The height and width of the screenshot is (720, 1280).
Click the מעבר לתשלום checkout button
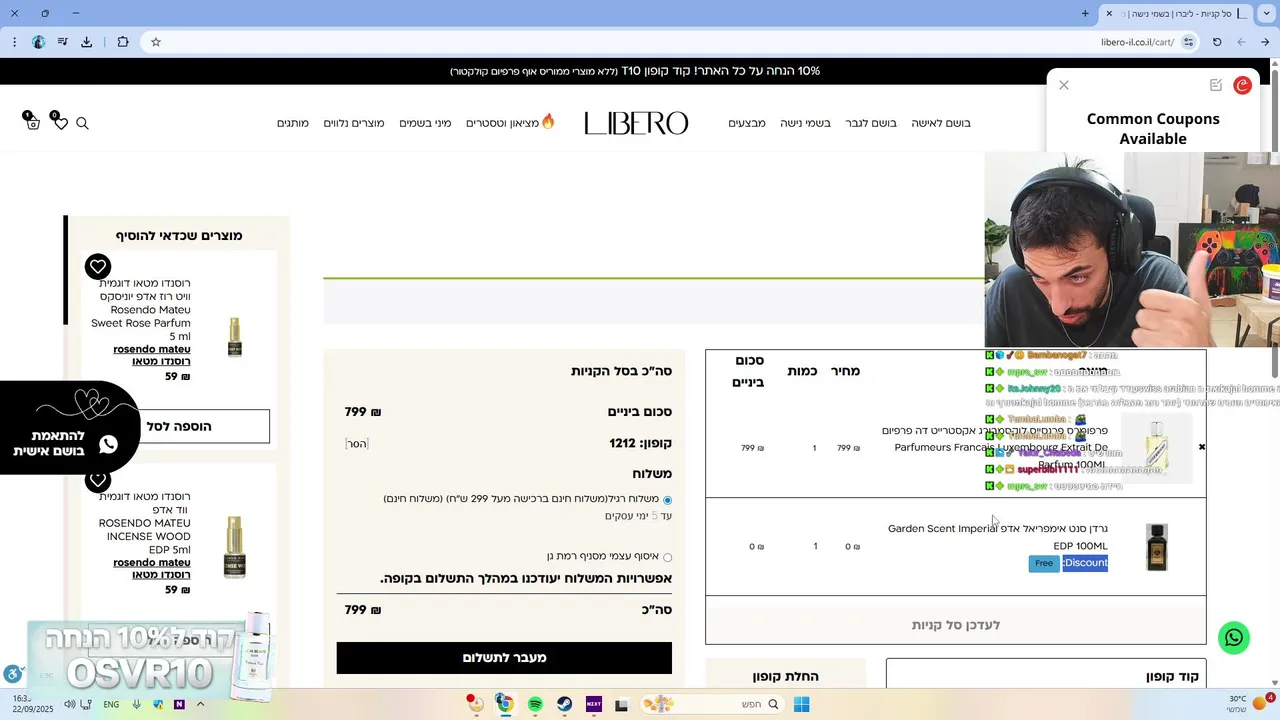[504, 658]
